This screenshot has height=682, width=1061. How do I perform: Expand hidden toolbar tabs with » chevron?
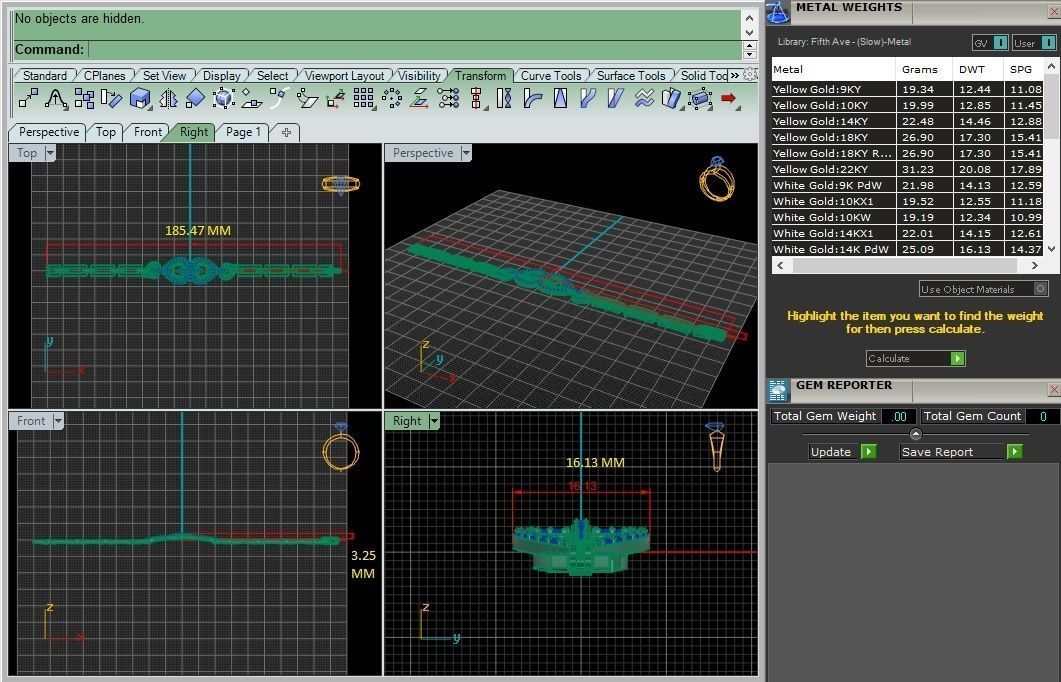pyautogui.click(x=735, y=75)
